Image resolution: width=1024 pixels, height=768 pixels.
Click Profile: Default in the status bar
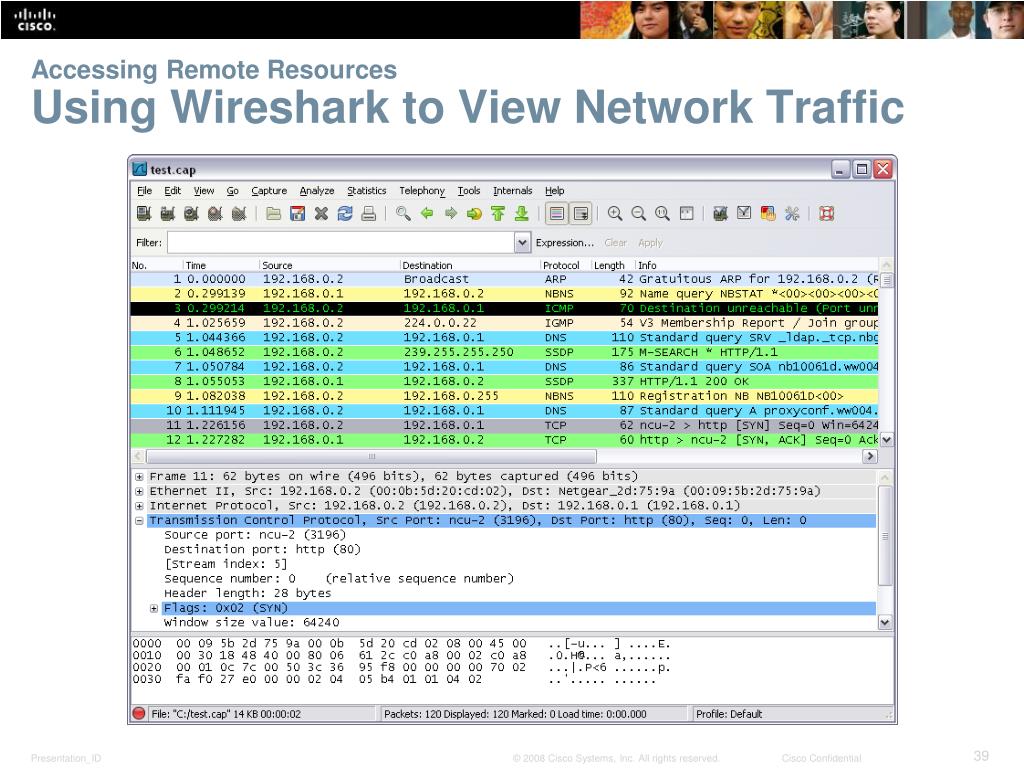pos(729,714)
